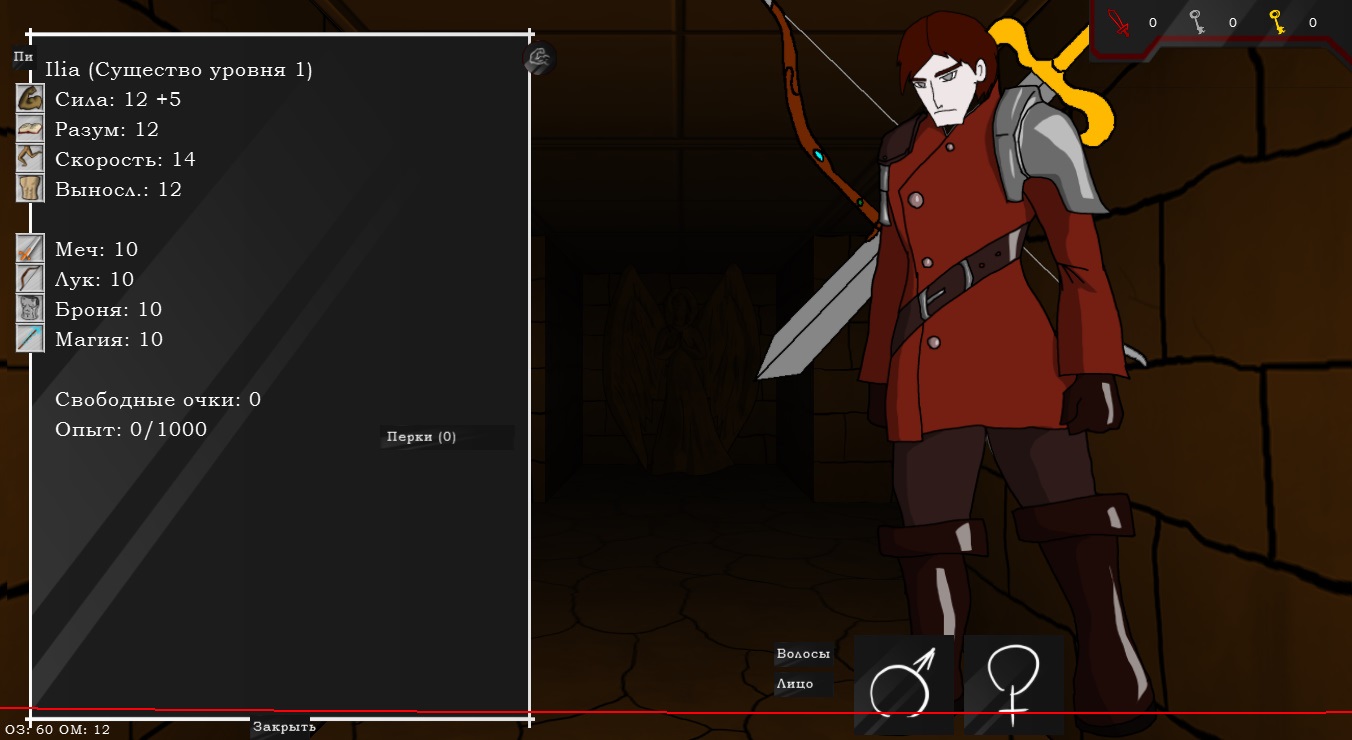Click the Выносл. (endurance) torso icon
The width and height of the screenshot is (1352, 740).
[x=30, y=188]
